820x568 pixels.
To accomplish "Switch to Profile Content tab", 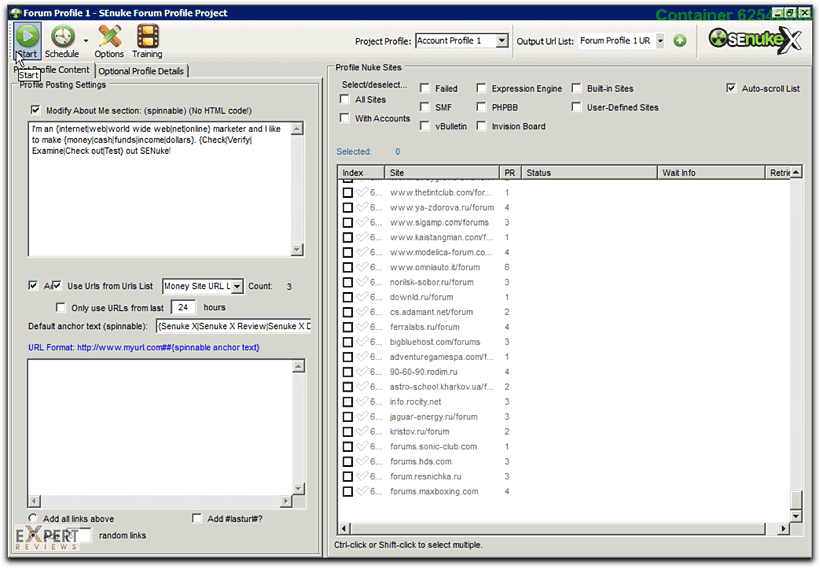I will (52, 70).
